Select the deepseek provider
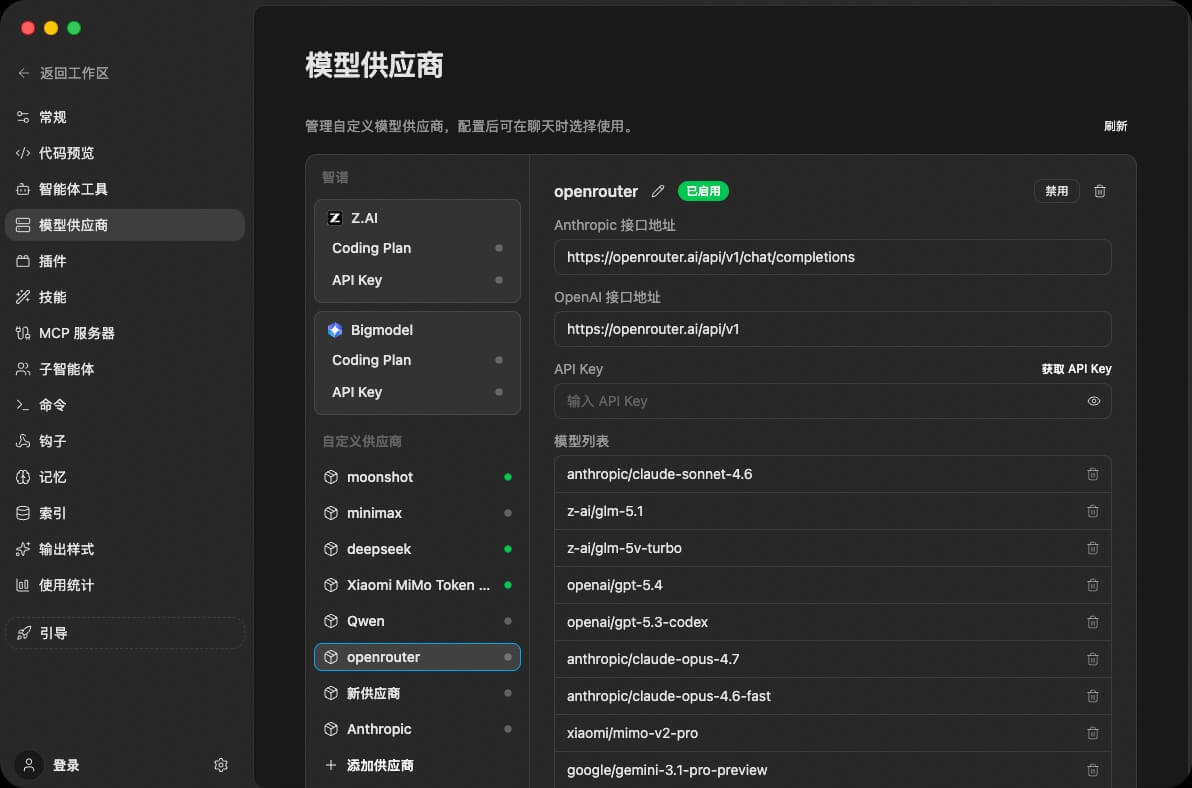This screenshot has width=1192, height=788. click(417, 549)
